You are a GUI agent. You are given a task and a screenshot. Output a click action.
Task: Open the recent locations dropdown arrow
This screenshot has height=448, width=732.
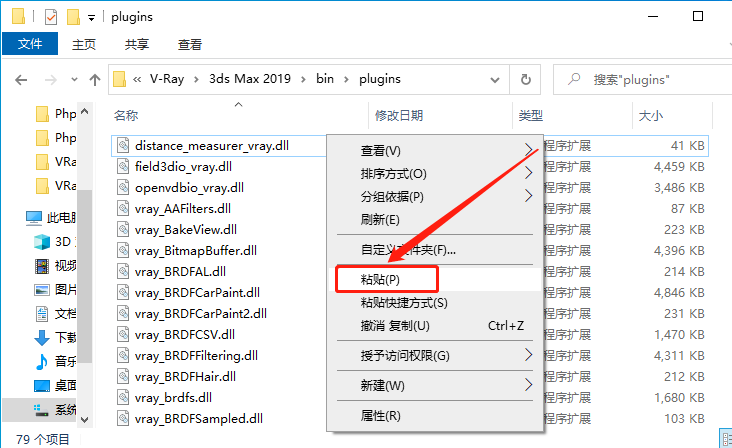[x=74, y=80]
